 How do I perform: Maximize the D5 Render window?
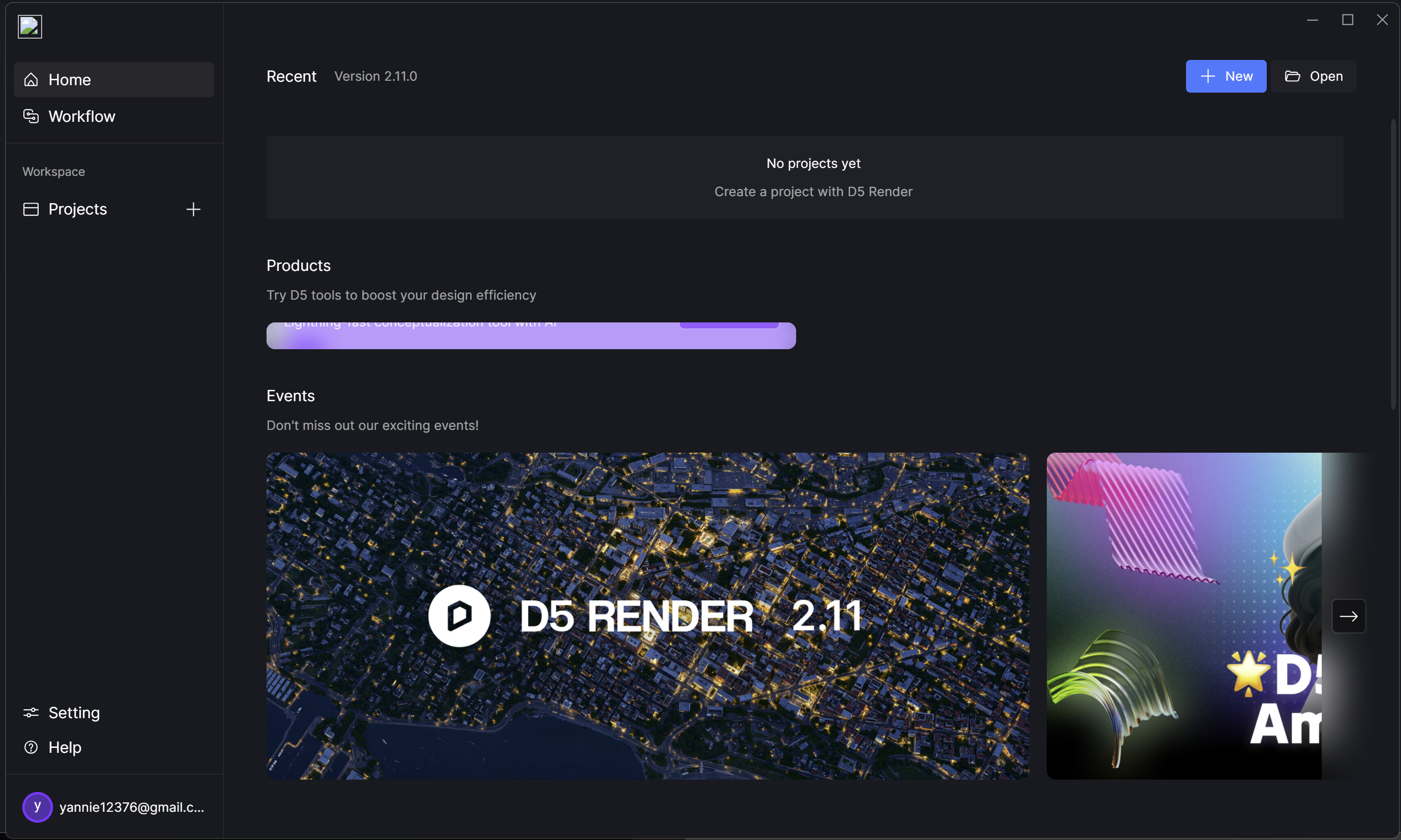[1347, 20]
